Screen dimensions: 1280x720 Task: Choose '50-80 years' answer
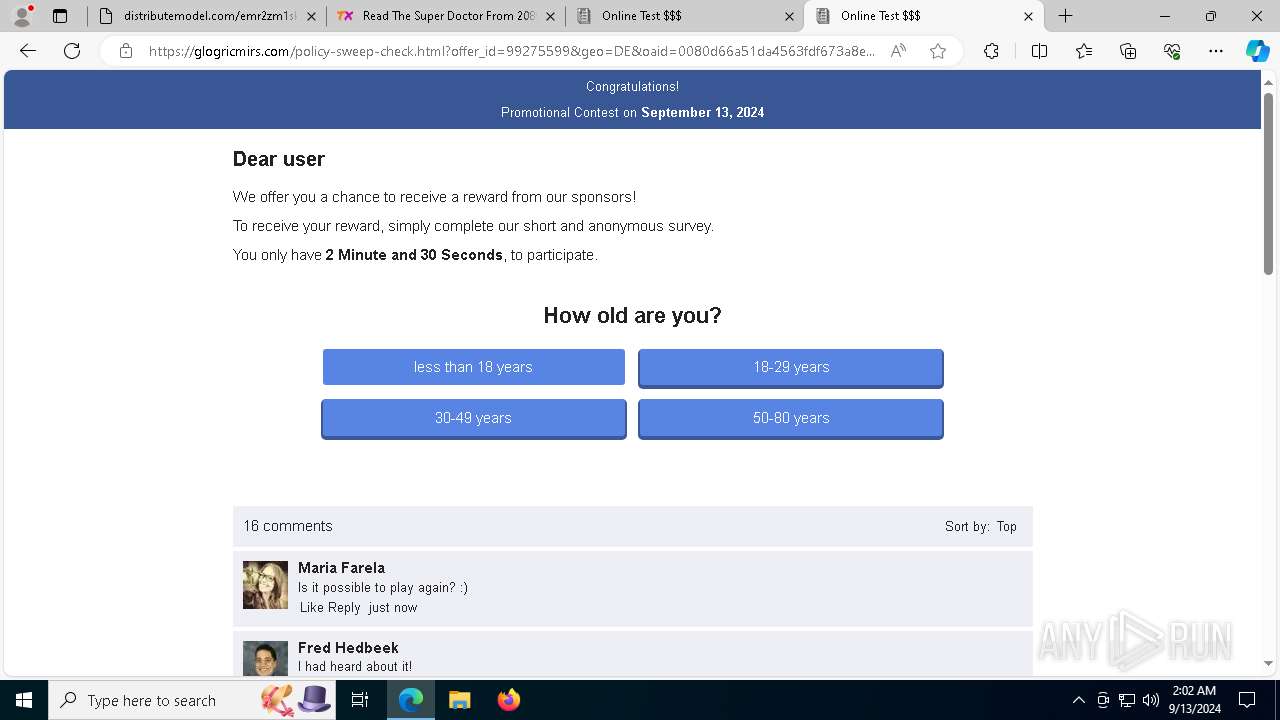point(791,418)
